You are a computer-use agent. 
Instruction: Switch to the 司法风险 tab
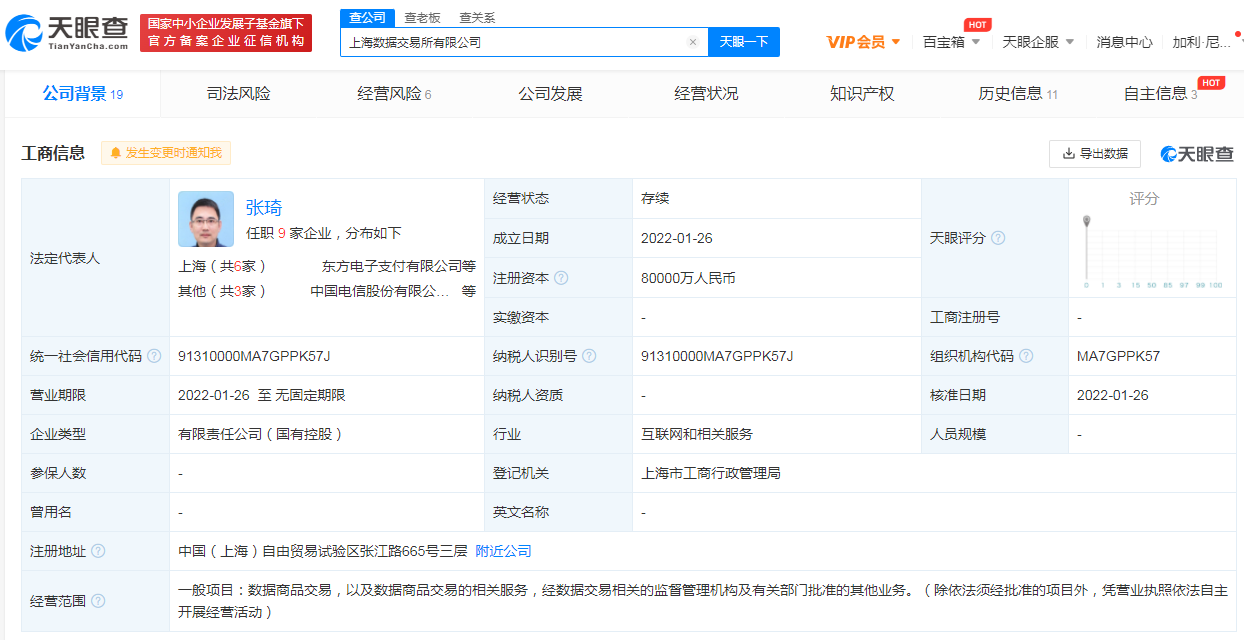(238, 94)
